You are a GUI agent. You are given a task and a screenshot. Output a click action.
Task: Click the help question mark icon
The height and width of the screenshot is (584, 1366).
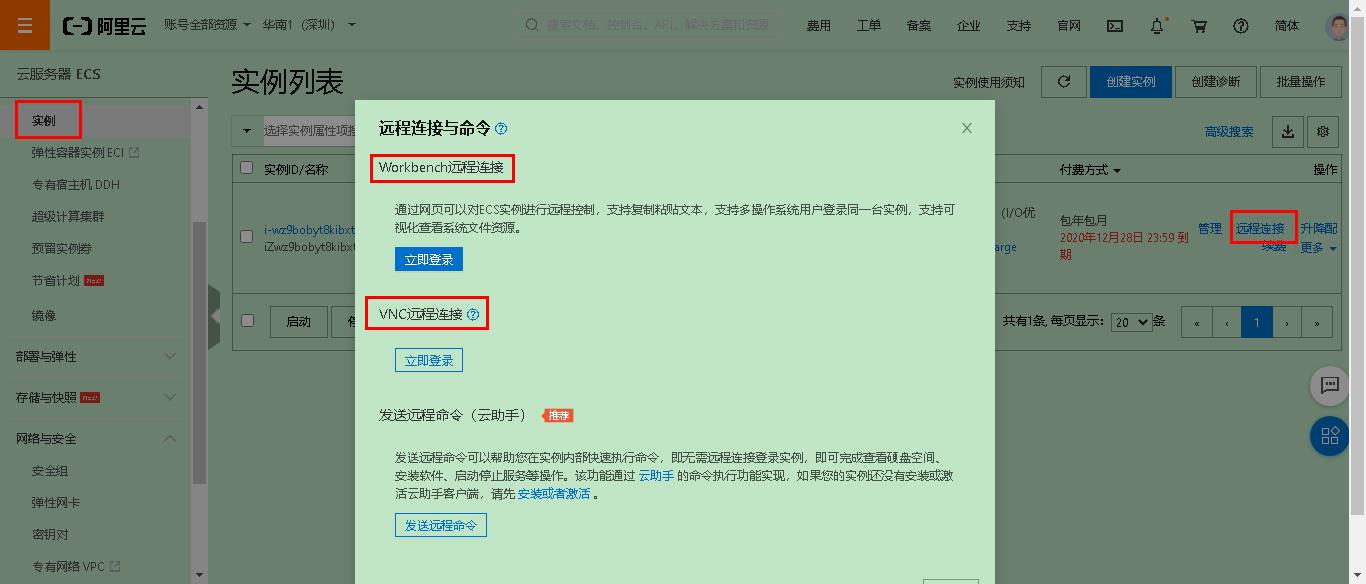(1242, 25)
